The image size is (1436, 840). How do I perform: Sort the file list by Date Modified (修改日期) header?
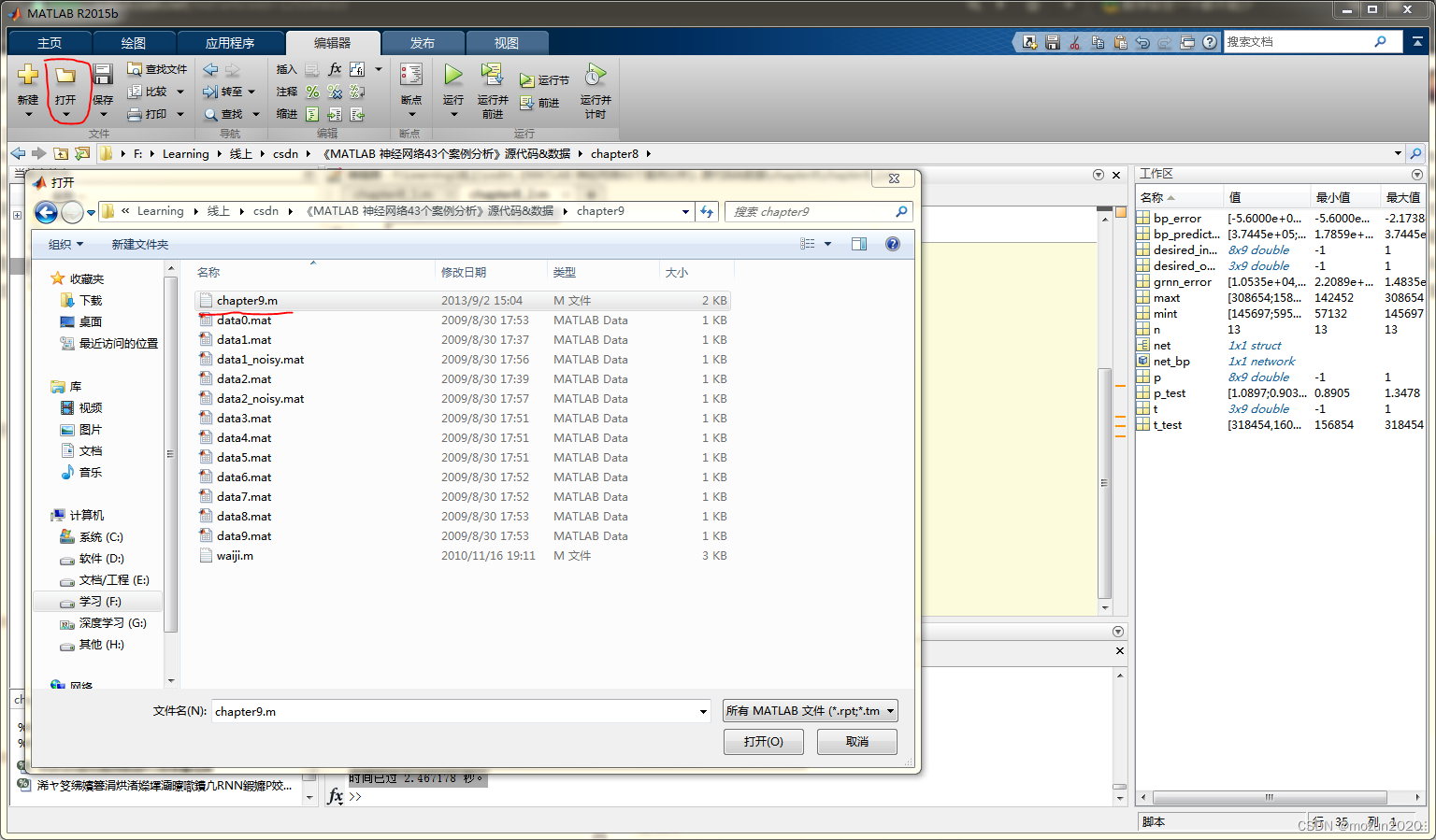[x=492, y=272]
